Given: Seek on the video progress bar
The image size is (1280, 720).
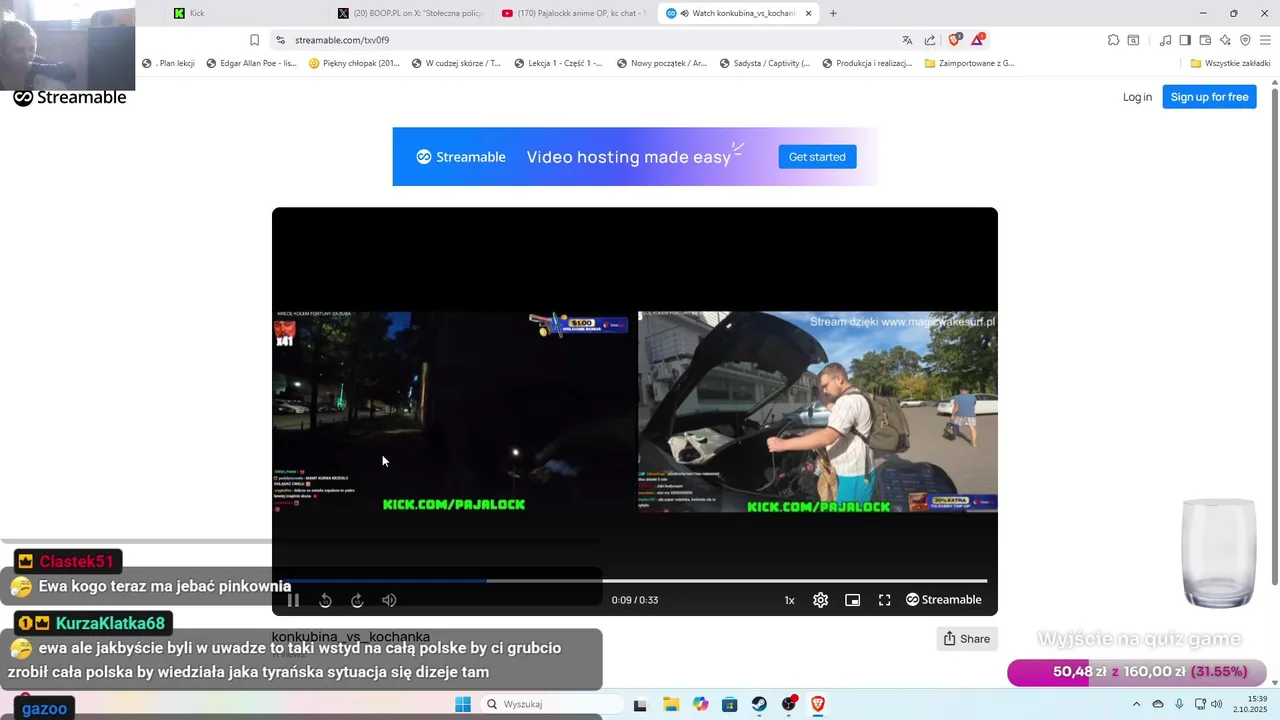Looking at the screenshot, I should click(x=635, y=580).
